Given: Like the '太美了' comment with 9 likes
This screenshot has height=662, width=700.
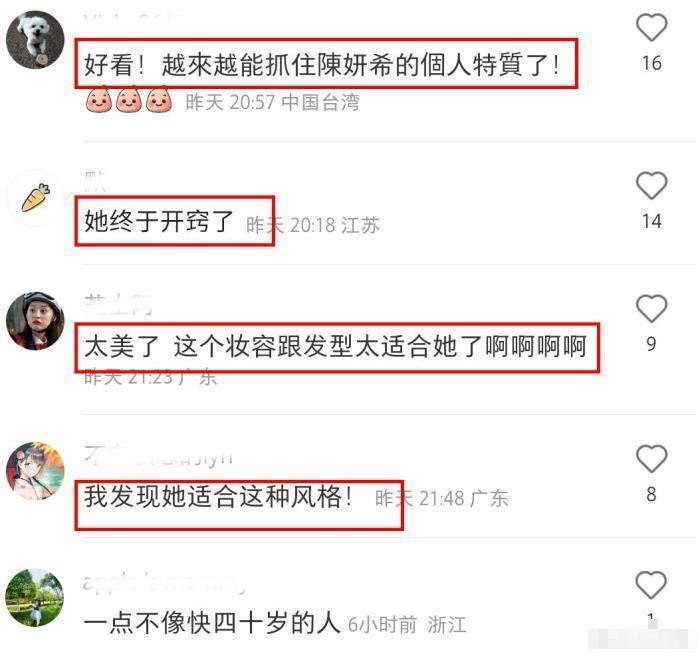Looking at the screenshot, I should point(651,308).
